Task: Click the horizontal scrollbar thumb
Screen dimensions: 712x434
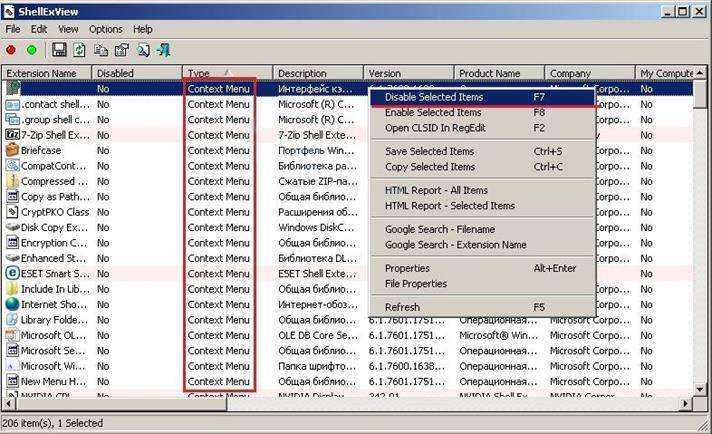Action: pos(120,403)
